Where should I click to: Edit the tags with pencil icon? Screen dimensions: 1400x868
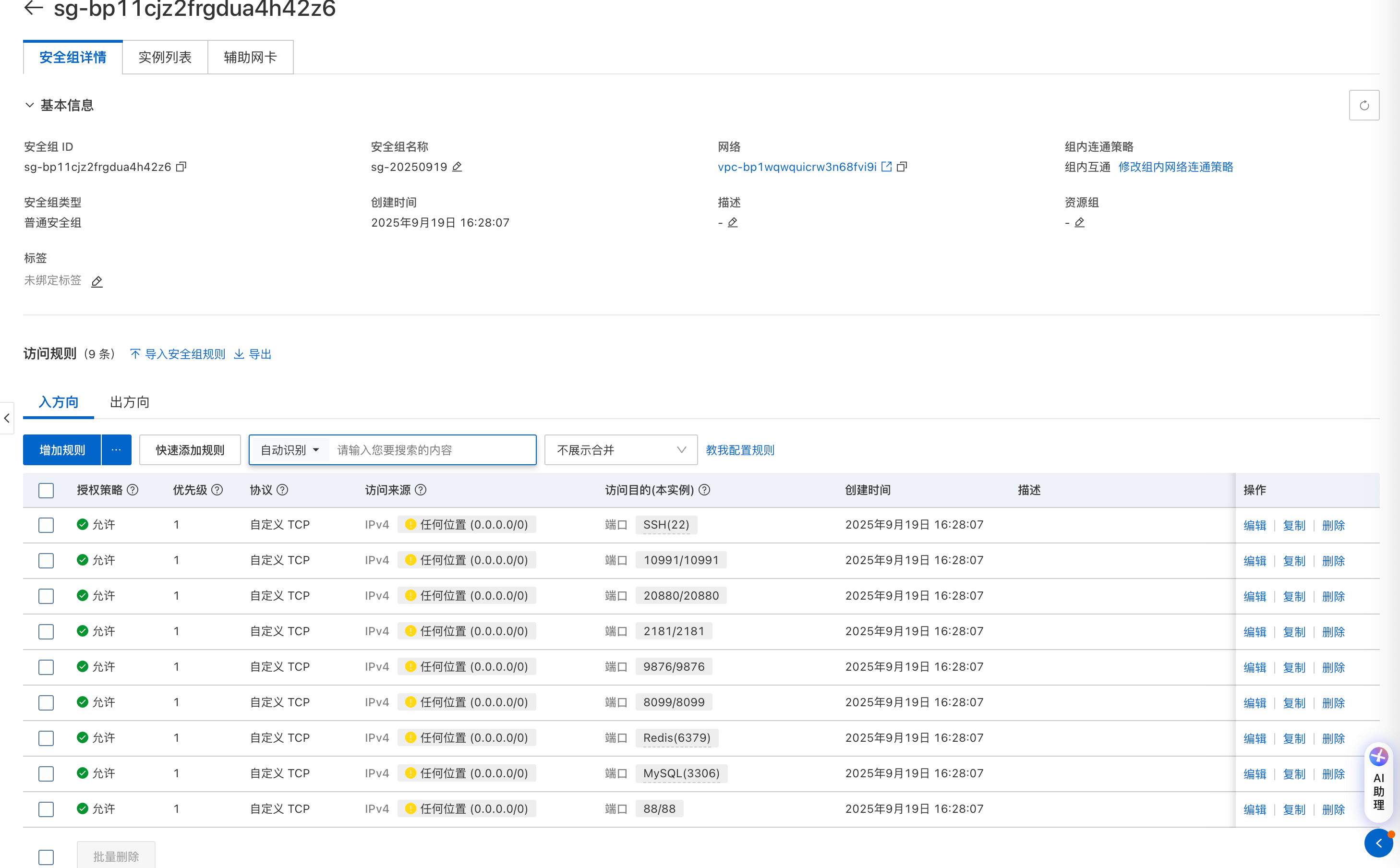(97, 281)
